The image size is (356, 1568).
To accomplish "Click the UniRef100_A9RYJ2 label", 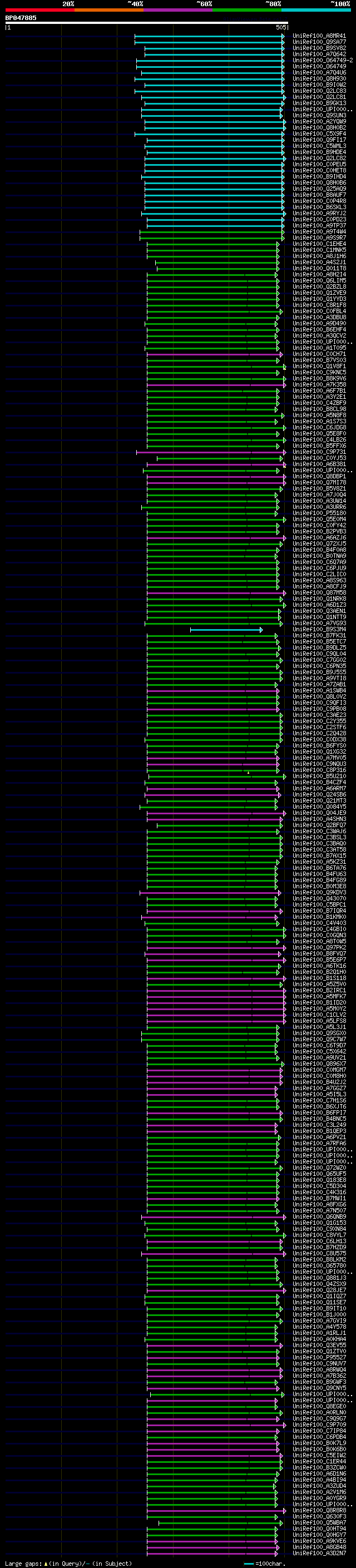I will point(319,213).
